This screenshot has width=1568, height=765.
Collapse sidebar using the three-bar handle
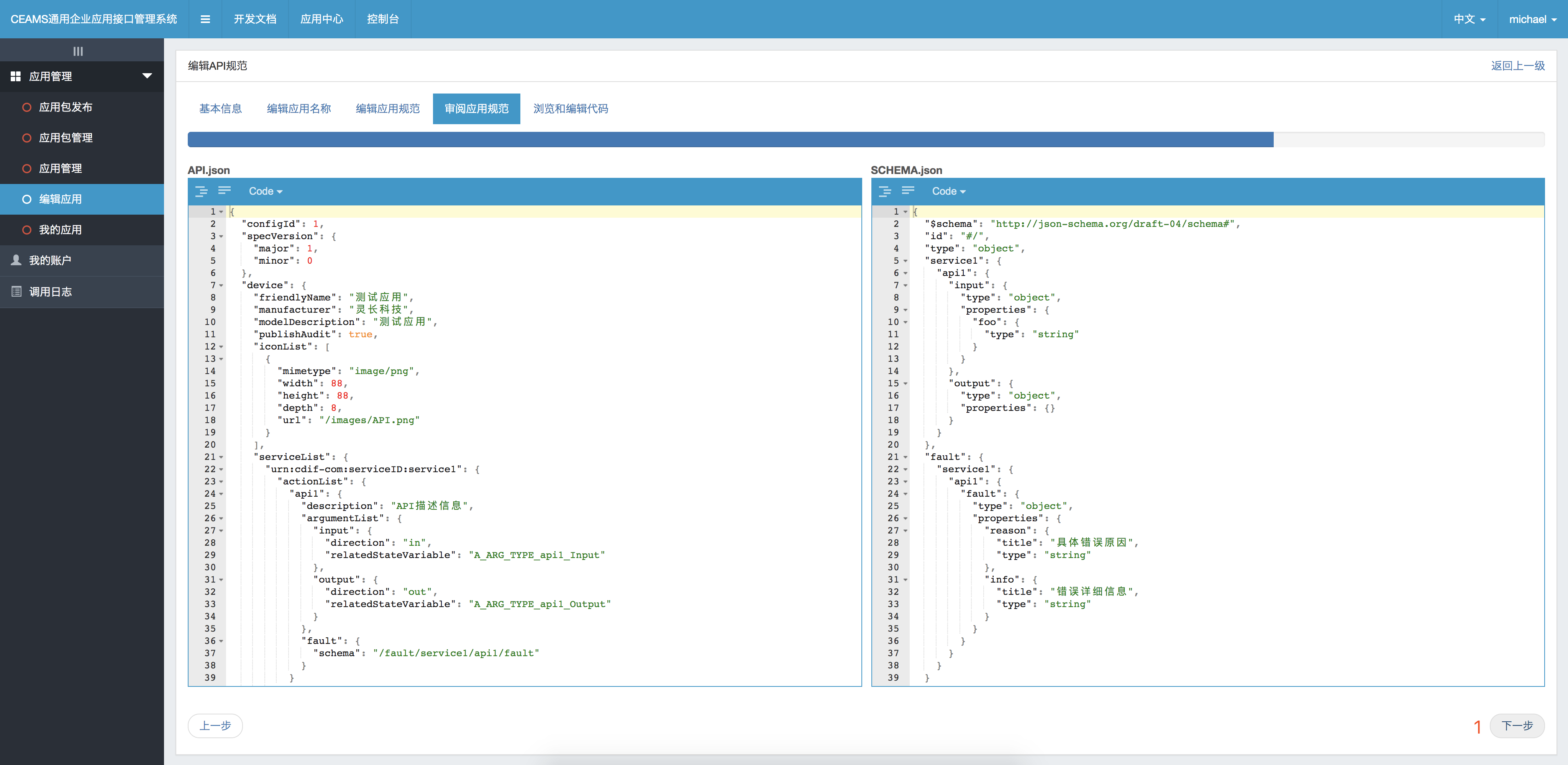click(78, 51)
